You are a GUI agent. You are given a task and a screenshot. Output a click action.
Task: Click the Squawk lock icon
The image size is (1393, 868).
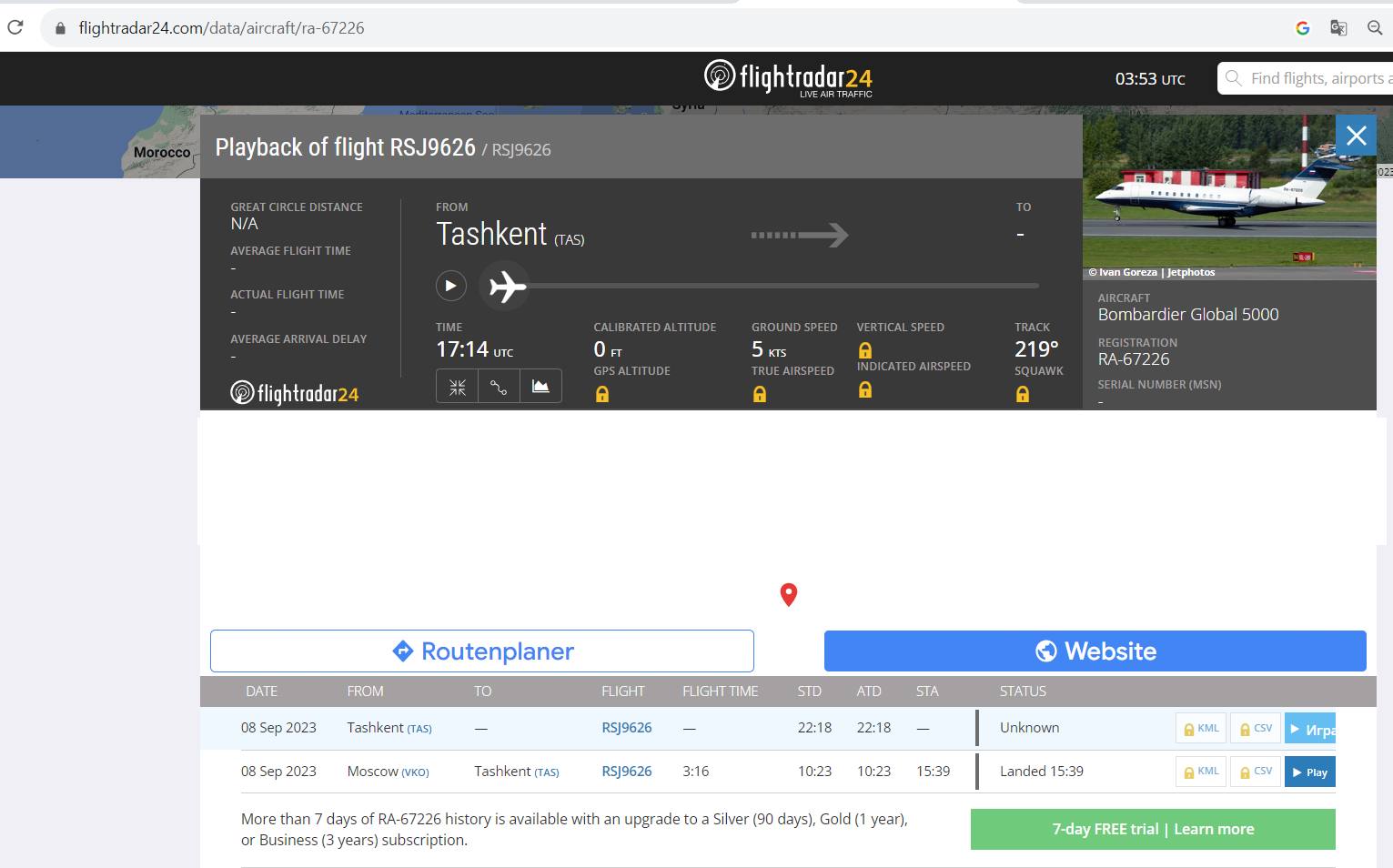pos(1023,394)
